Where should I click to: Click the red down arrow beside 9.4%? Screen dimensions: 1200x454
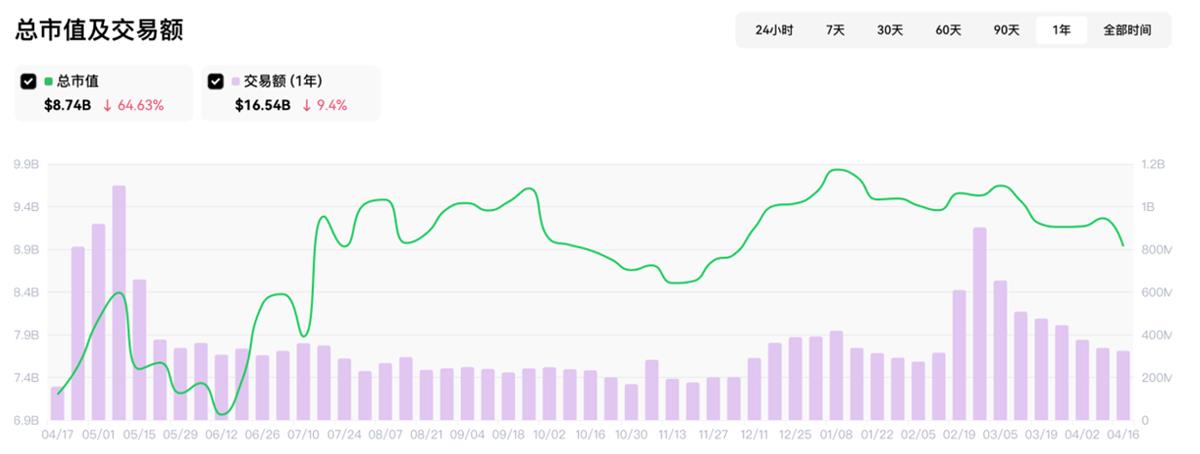(304, 105)
